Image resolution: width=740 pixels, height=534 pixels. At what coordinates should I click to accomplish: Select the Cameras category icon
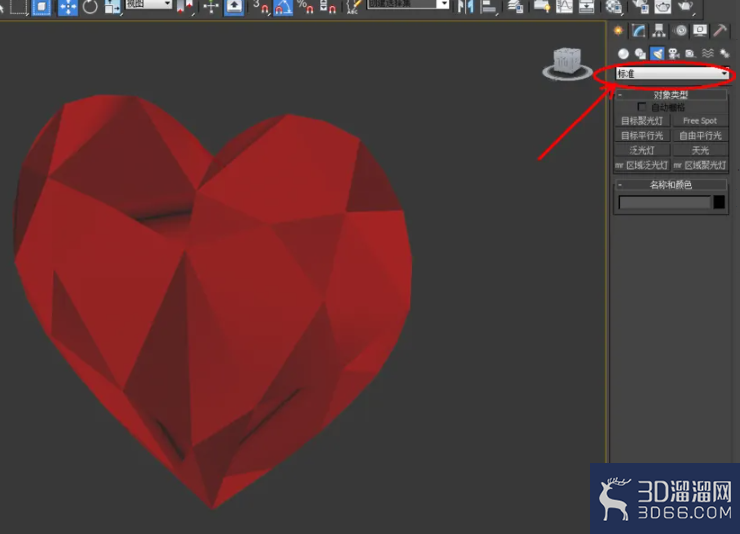pyautogui.click(x=673, y=53)
